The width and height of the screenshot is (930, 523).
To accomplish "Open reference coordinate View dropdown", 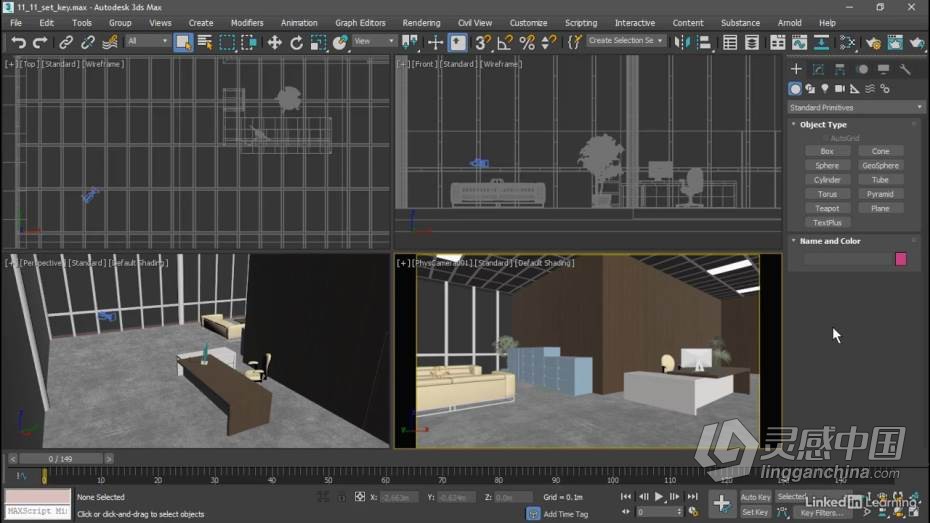I will 374,41.
